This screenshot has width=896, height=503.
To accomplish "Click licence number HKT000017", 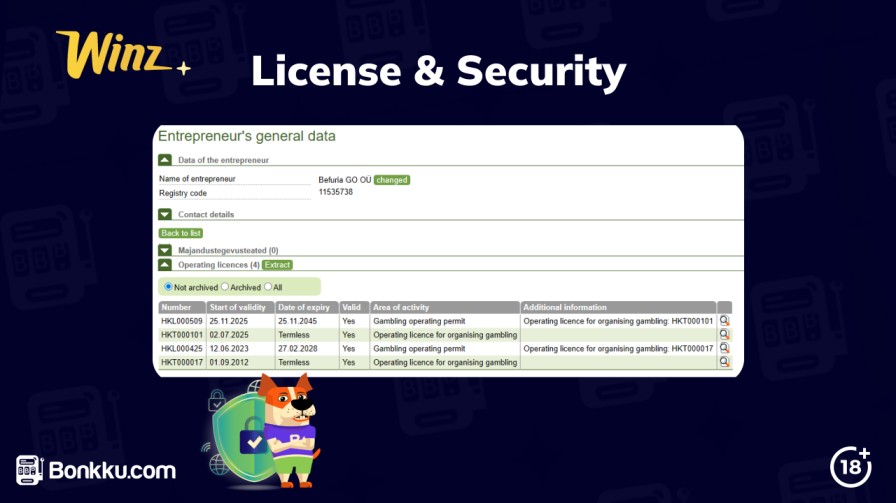I will click(182, 362).
